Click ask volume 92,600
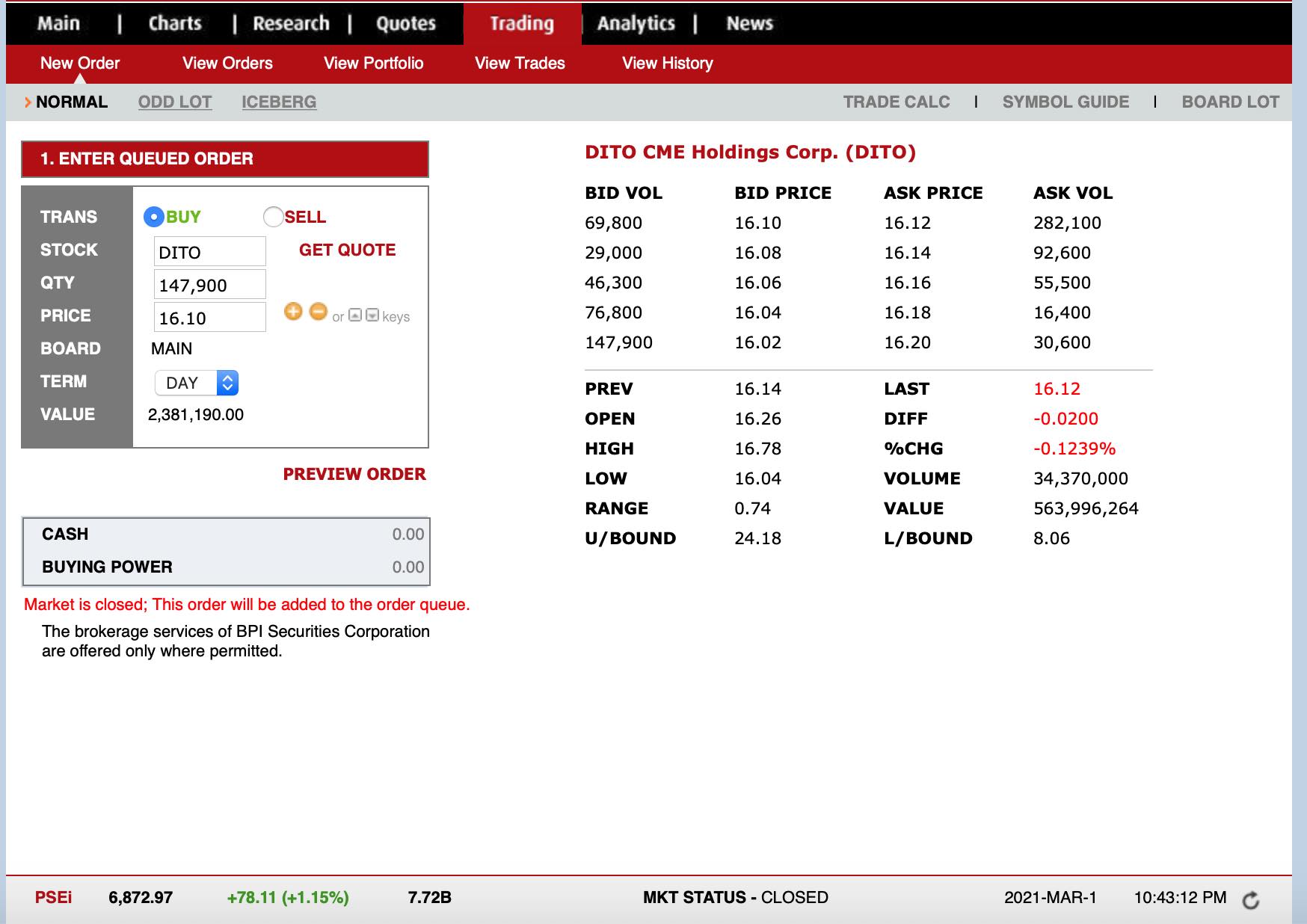The image size is (1307, 924). (x=1062, y=253)
